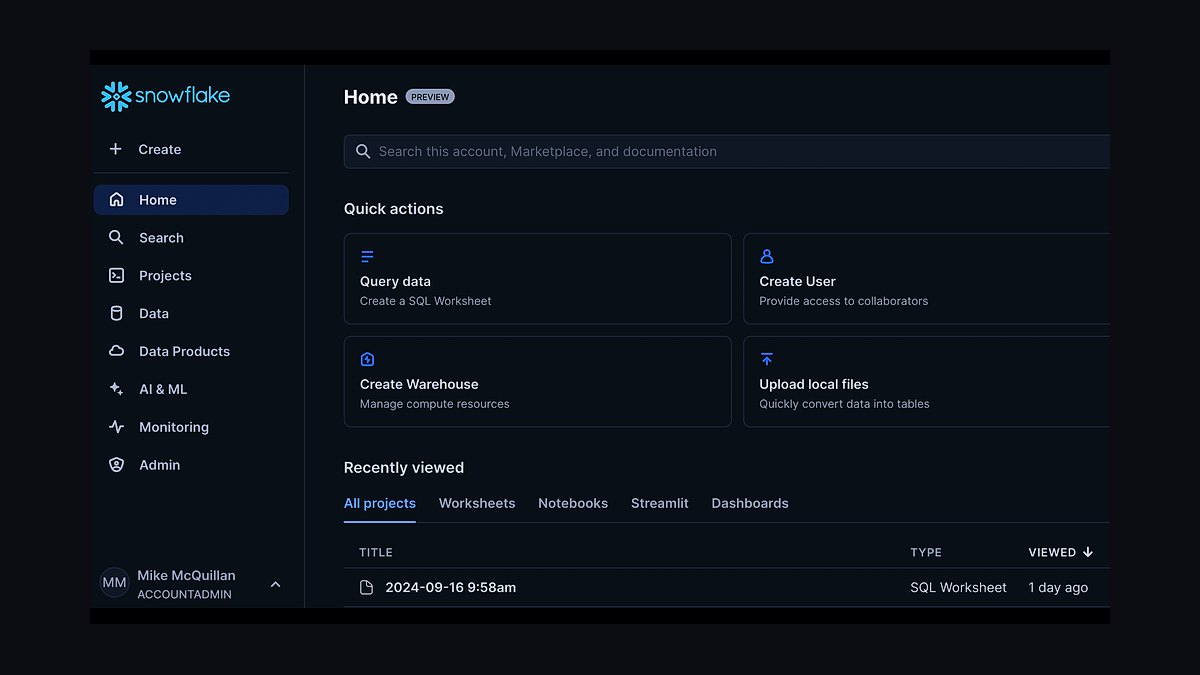Click the Data database icon
This screenshot has height=675, width=1200.
pos(117,313)
